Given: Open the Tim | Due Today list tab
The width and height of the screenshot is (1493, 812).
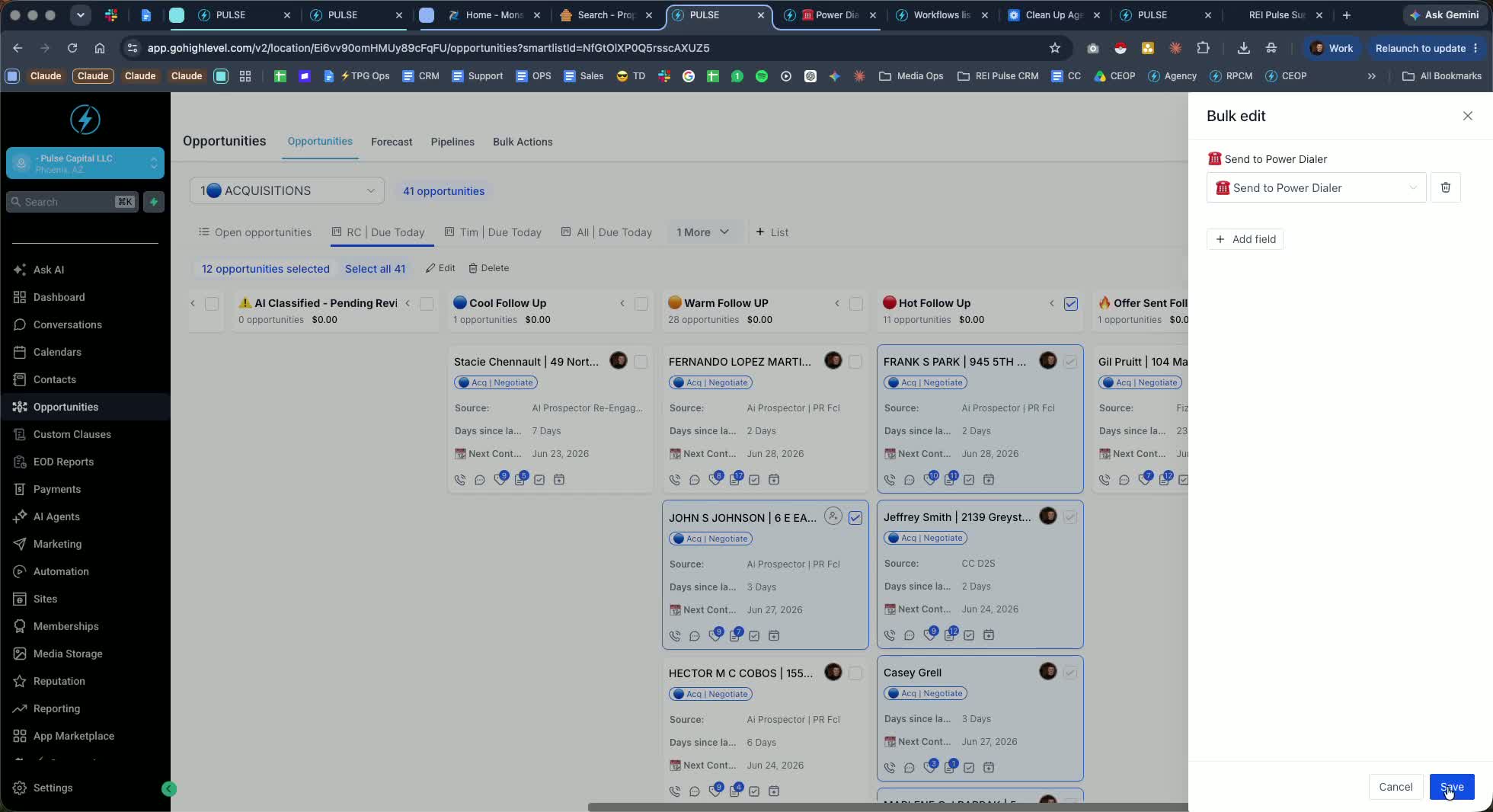Looking at the screenshot, I should 493,232.
